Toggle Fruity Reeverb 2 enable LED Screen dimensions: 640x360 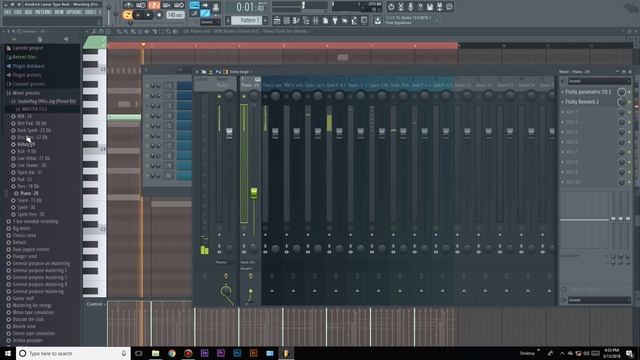pos(629,102)
